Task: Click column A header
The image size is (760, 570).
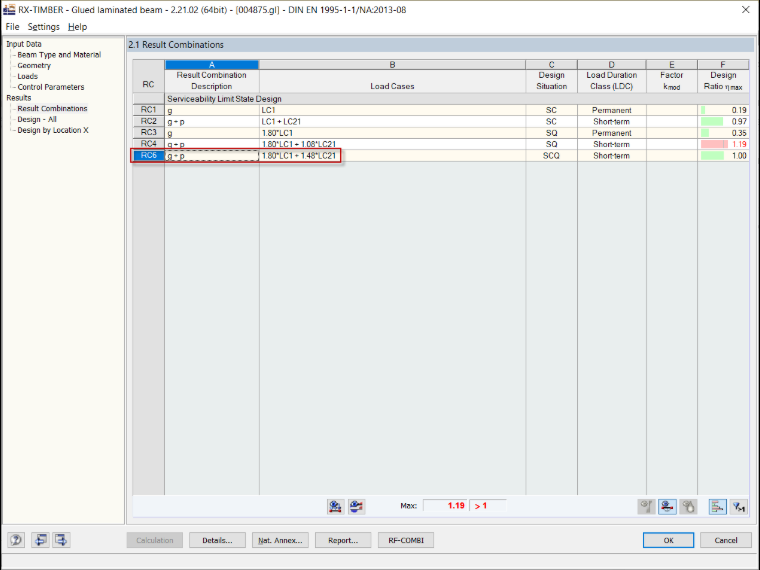Action: coord(212,64)
